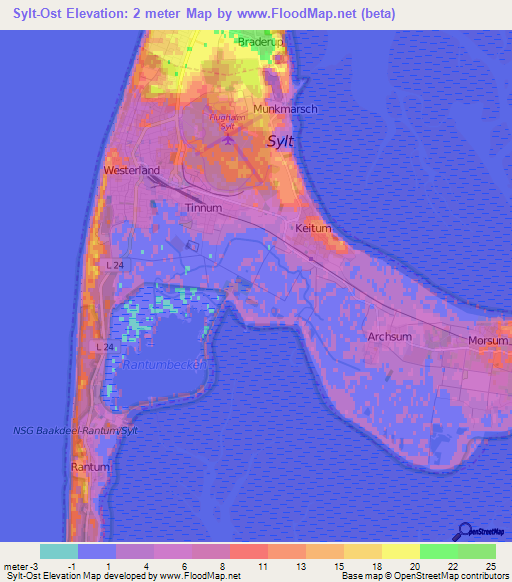Select the green 22 meter legend swatch

pos(439,552)
